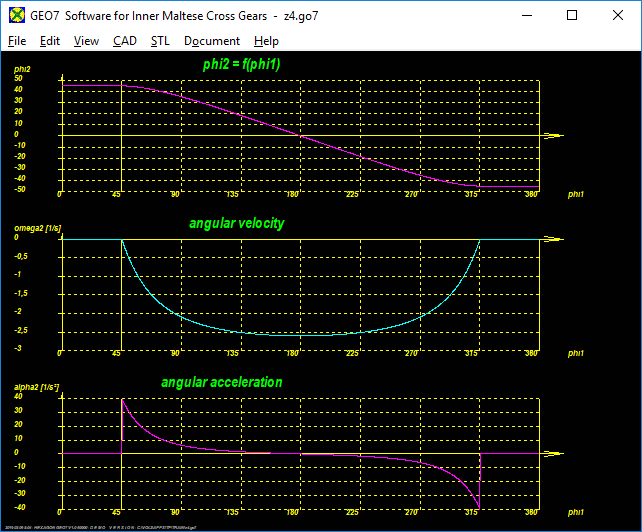
Task: Click the 'angular velocity' graph title
Action: (237, 223)
